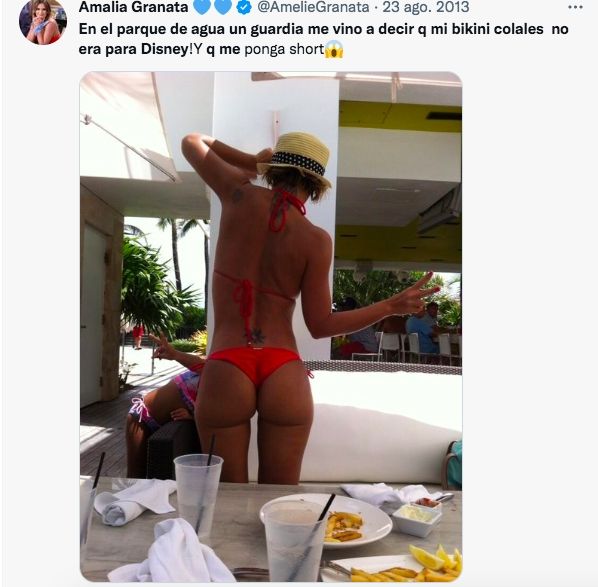
Task: Open the @AmelieGranata handle link
Action: [x=313, y=7]
